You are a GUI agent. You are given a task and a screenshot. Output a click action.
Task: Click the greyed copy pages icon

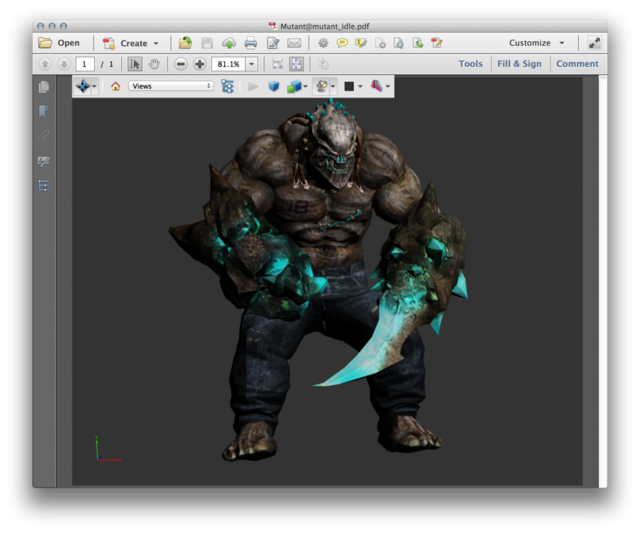coord(323,64)
